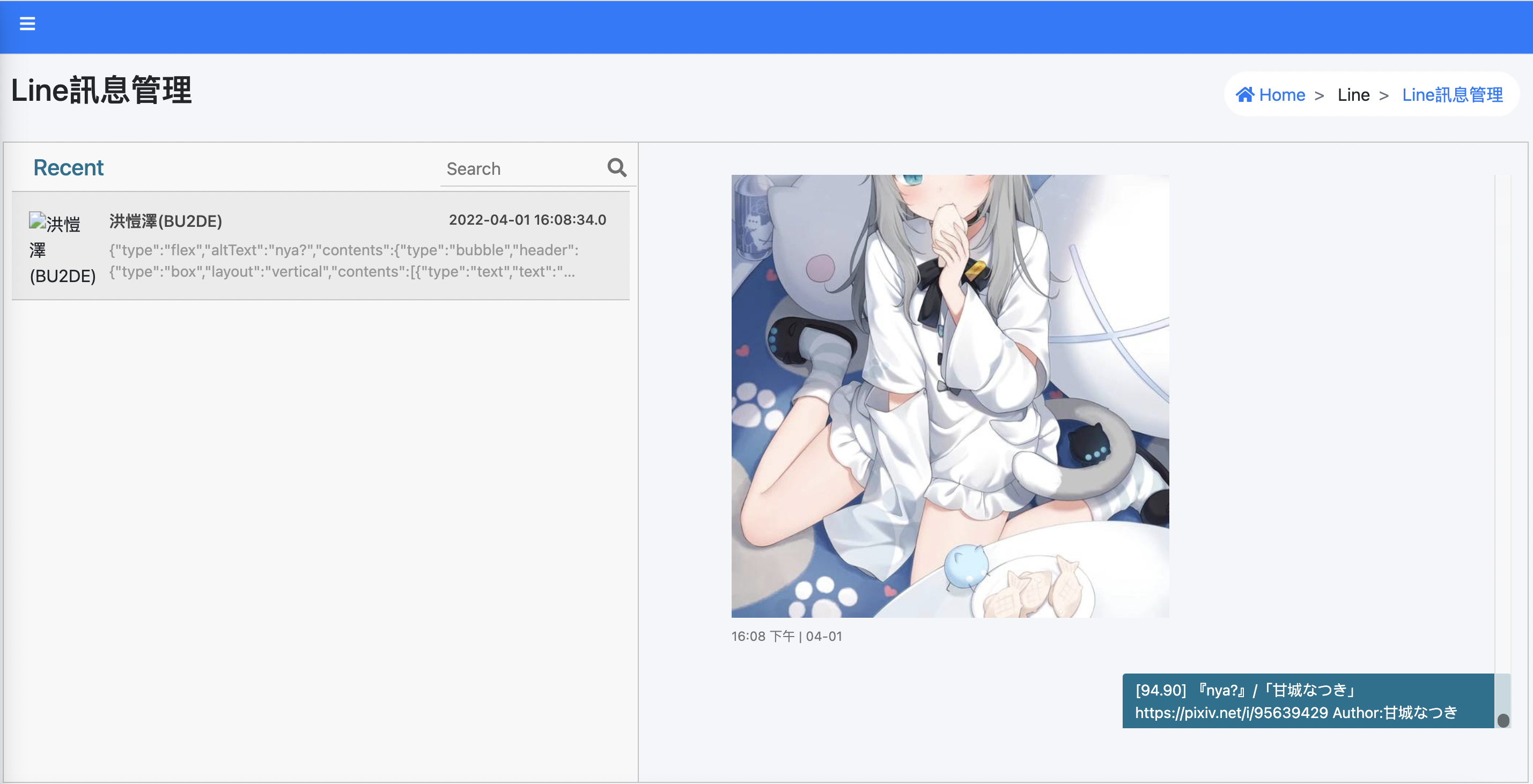Open the hamburger menu icon
This screenshot has height=784, width=1533.
pos(27,24)
